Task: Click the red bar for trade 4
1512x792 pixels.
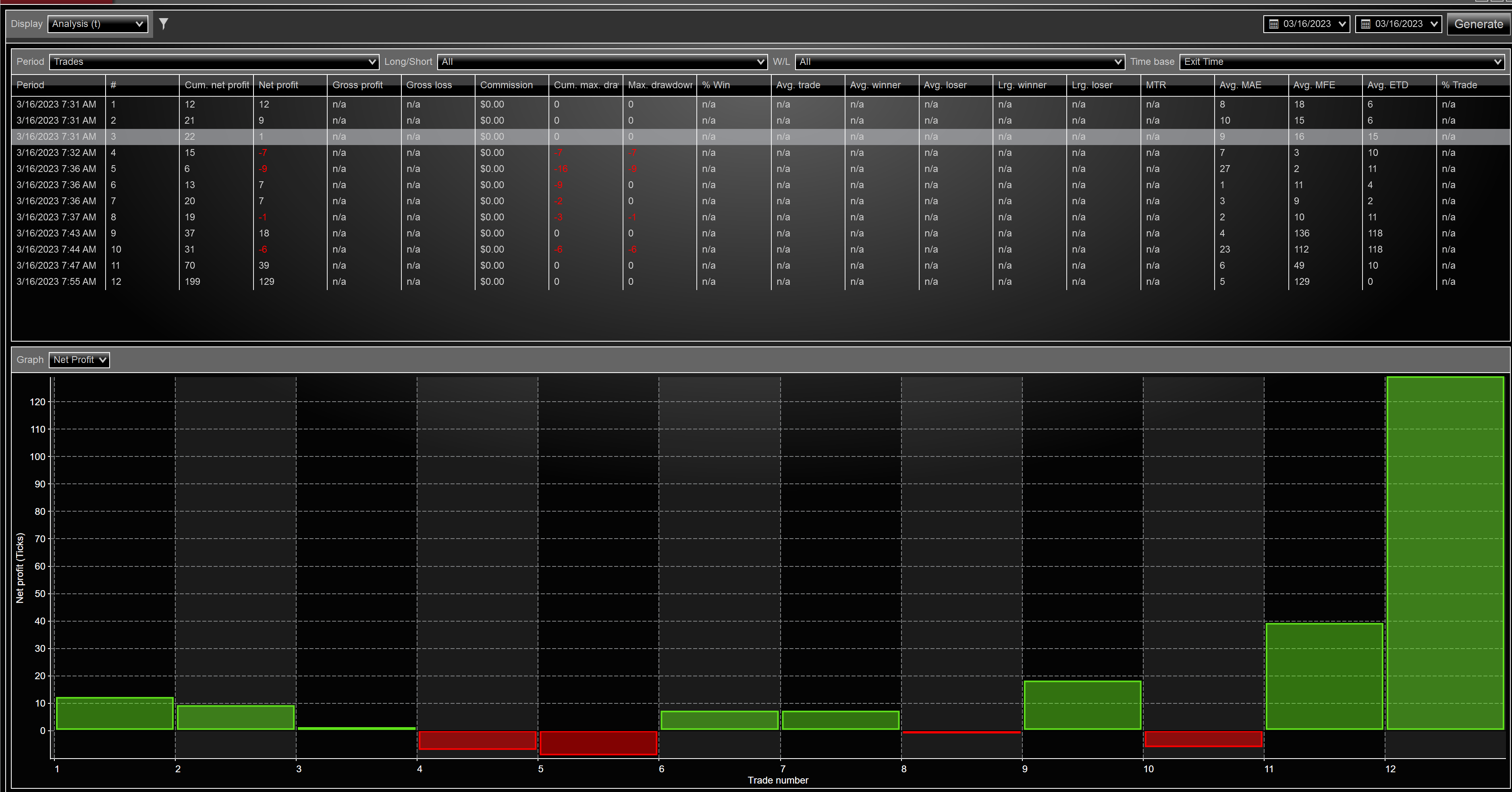Action: (478, 740)
